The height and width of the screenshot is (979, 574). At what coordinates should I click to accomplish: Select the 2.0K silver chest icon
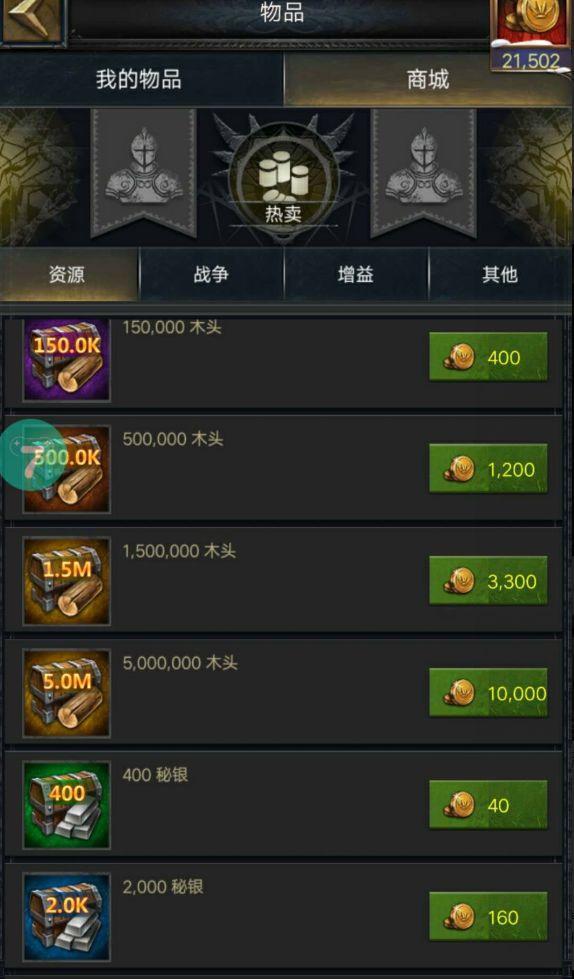tap(67, 917)
